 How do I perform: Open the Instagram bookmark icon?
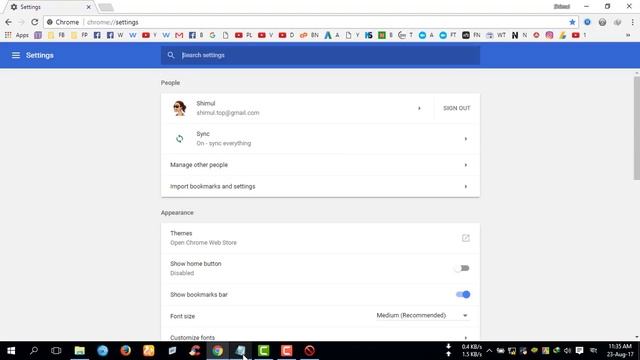549,35
